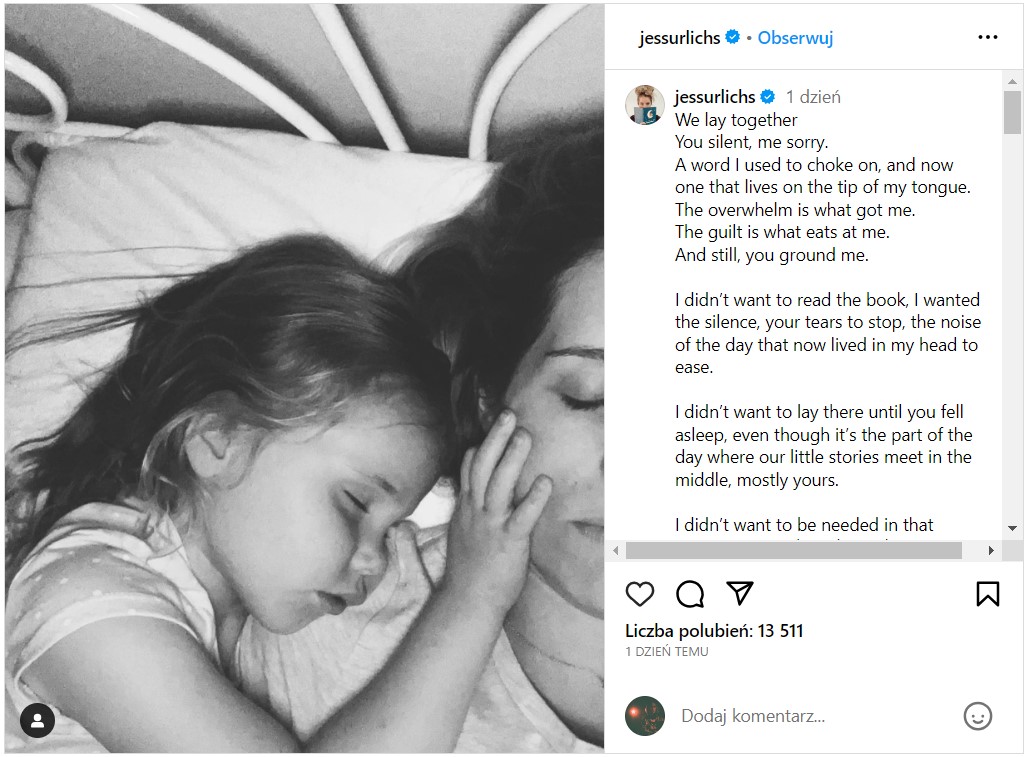
Task: Click the caption scrollbar down arrow
Action: click(x=1012, y=528)
